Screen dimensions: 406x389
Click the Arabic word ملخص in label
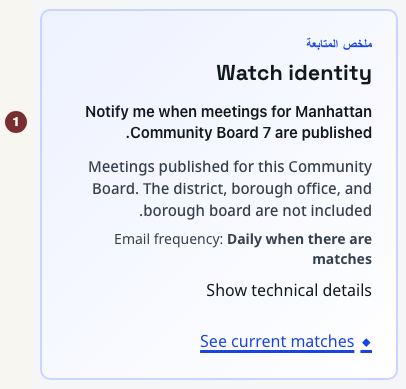tap(357, 44)
